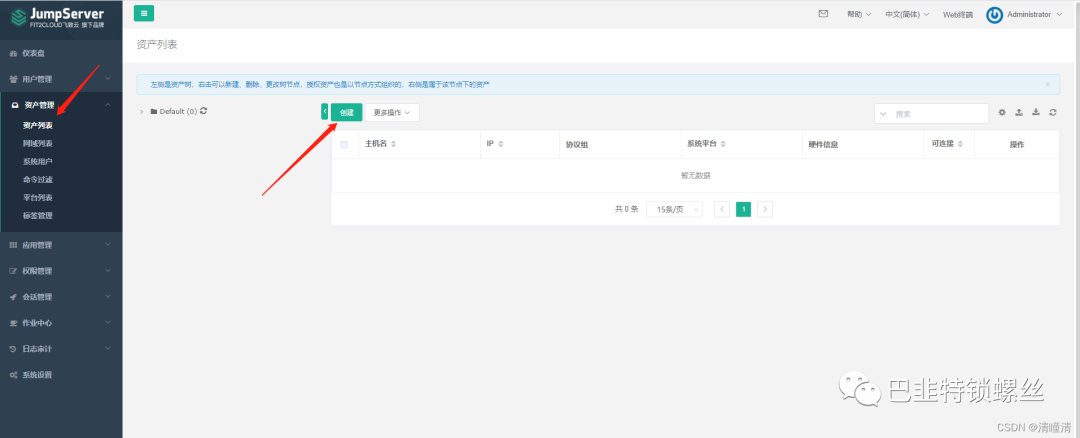Screen dimensions: 1080x438
Task: Click the upload import icon above the table
Action: point(1019,112)
